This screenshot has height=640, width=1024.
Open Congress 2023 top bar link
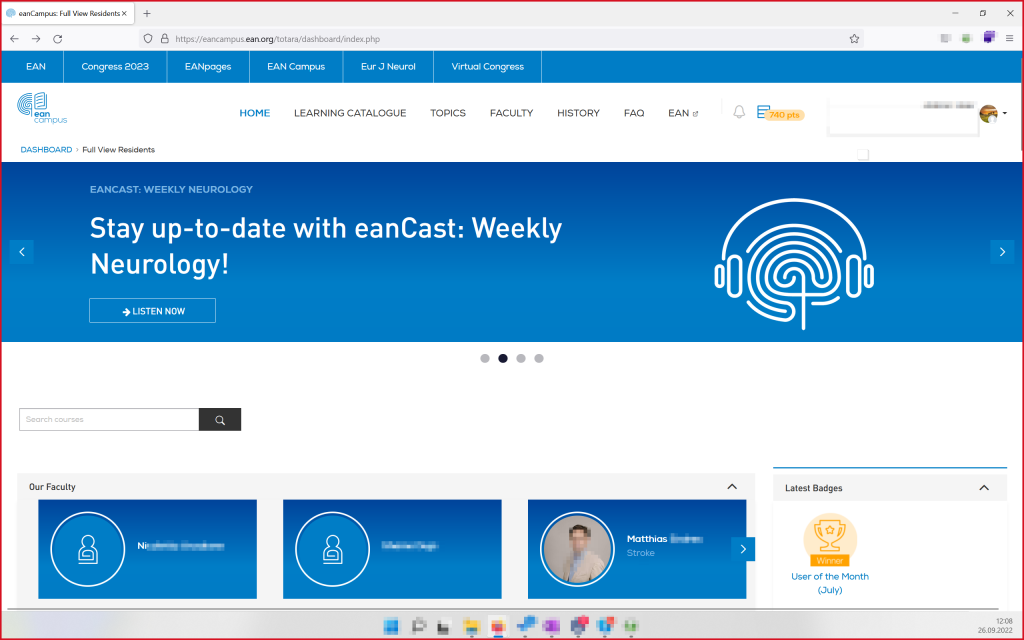click(115, 67)
